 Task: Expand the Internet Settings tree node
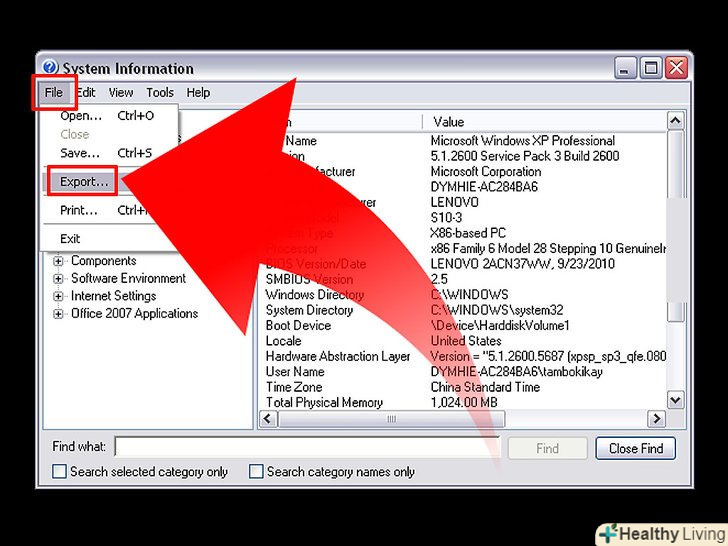(58, 296)
